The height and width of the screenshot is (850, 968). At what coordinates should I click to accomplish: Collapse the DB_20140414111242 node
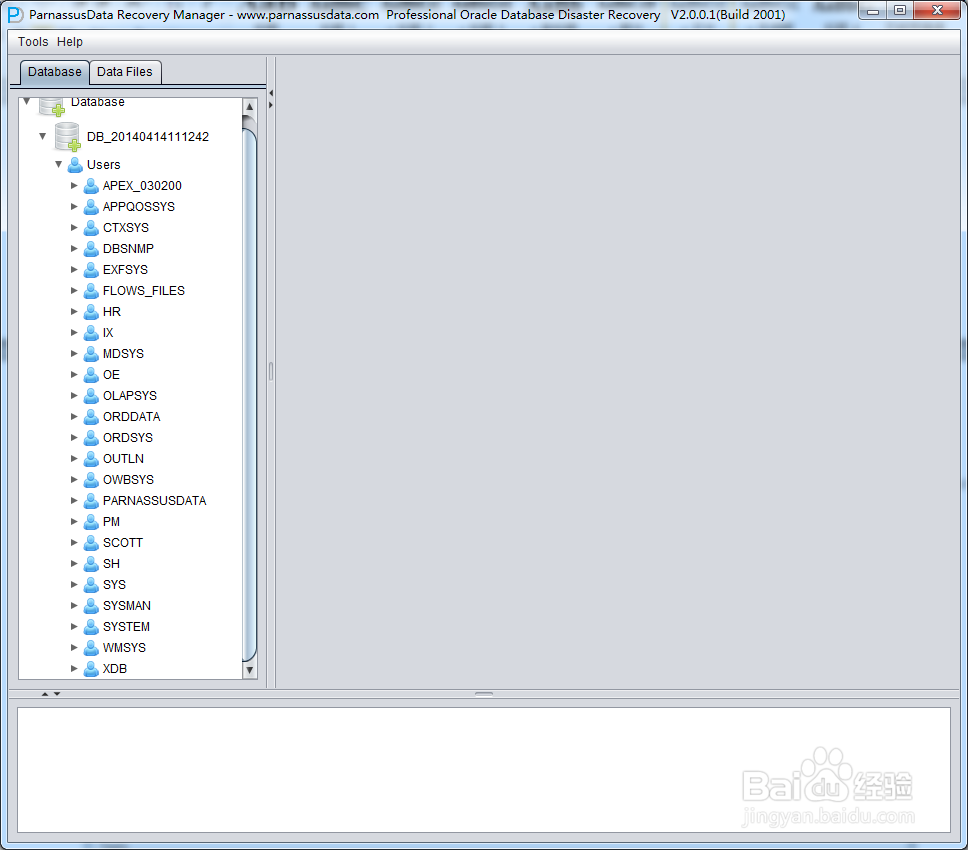tap(43, 136)
